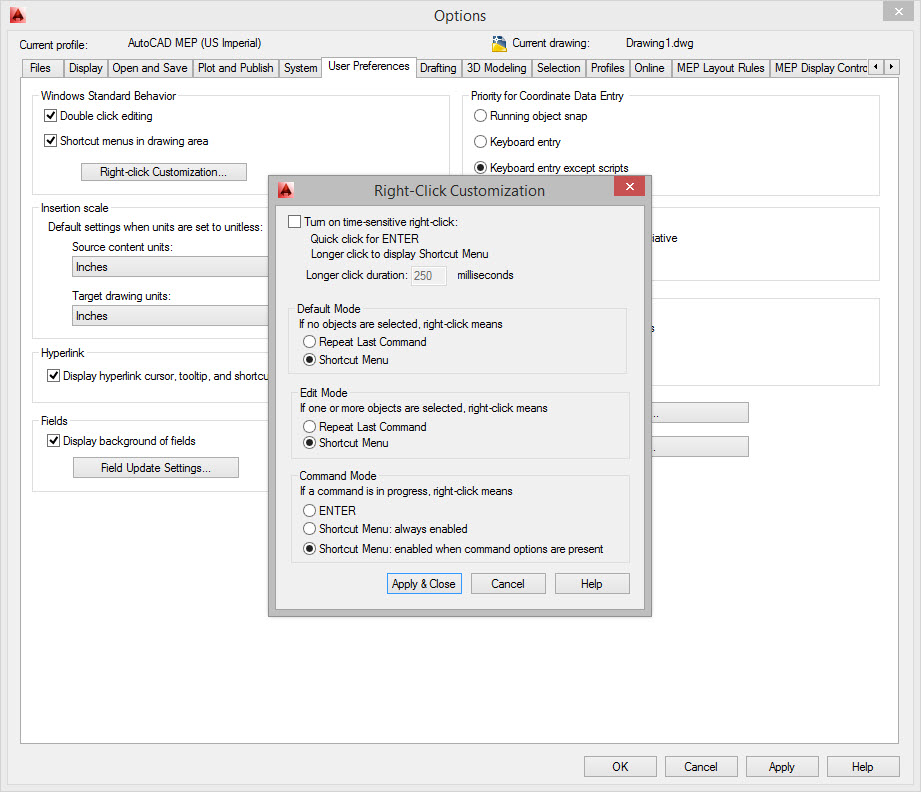Switch to the System tab
This screenshot has width=921, height=792.
(x=301, y=68)
